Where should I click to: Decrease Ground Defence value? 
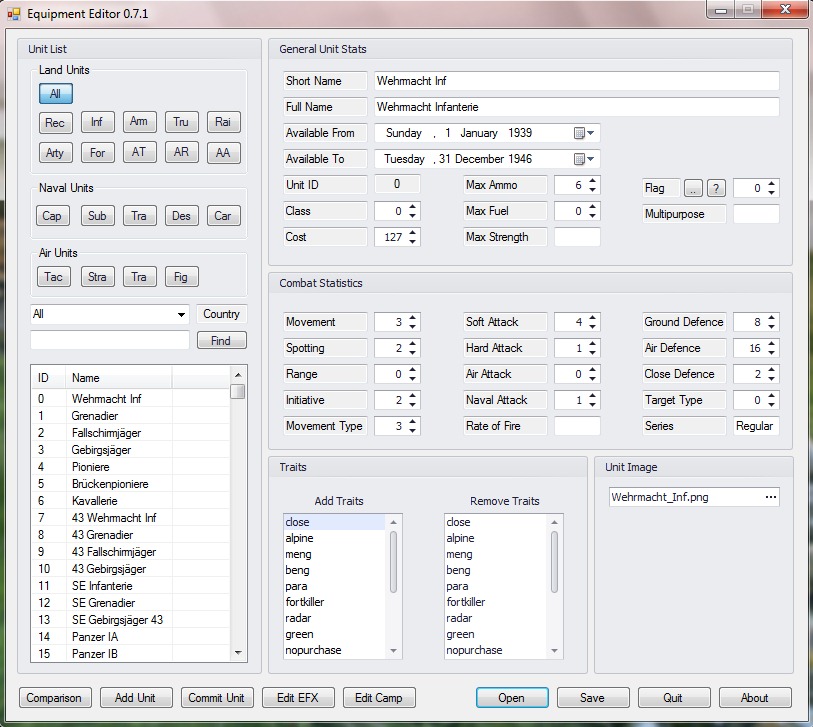coord(772,327)
